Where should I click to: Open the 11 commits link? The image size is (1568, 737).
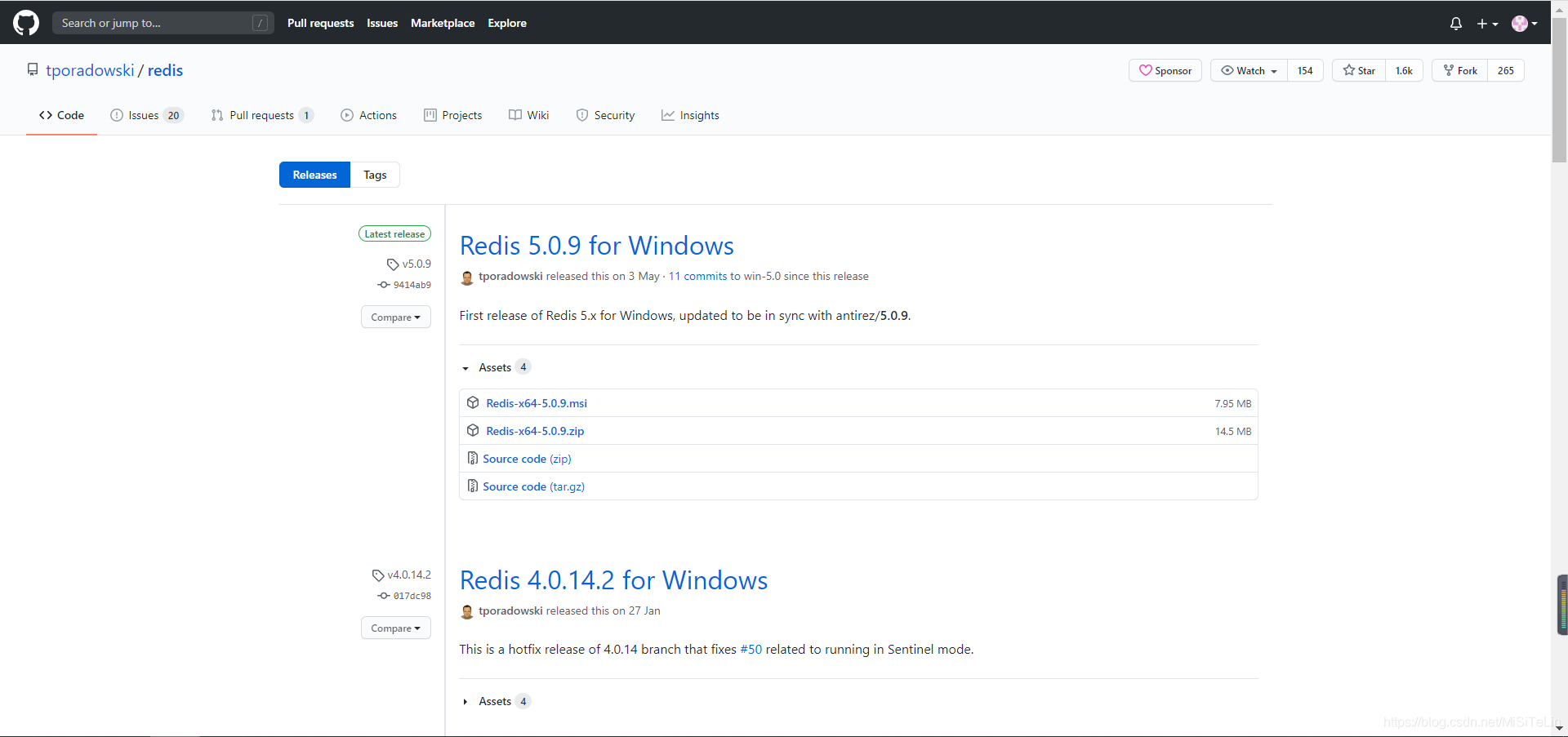point(698,277)
